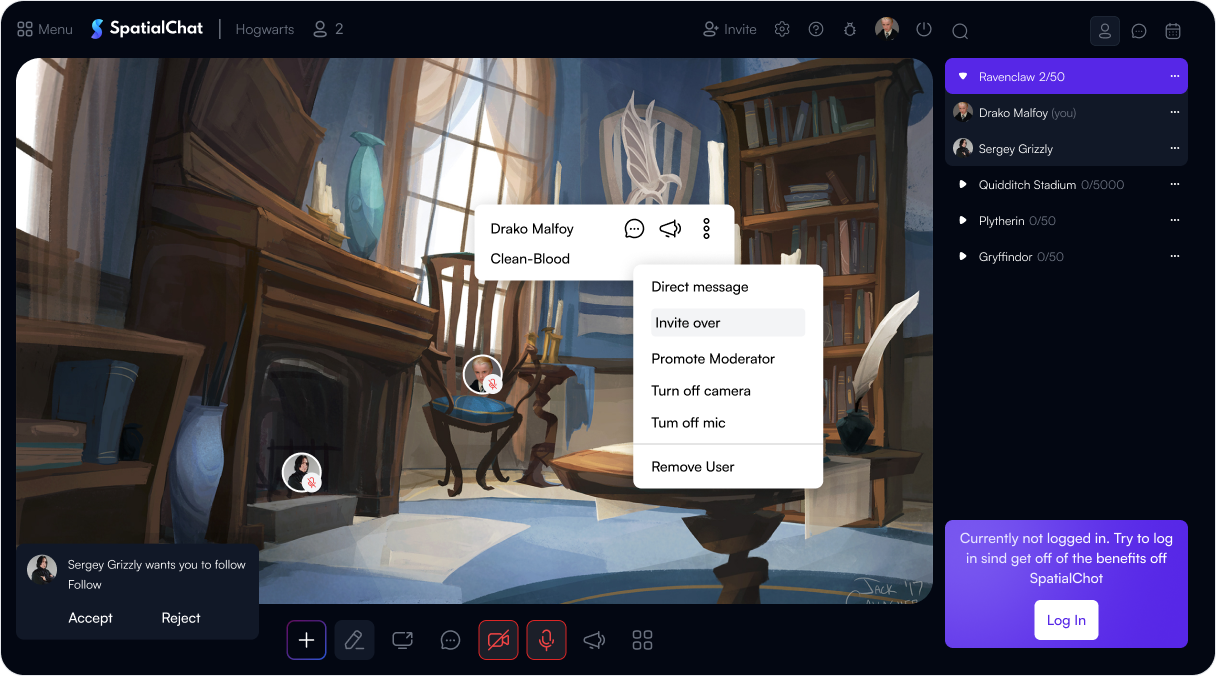
Task: Expand the Gryffindor room
Action: (963, 257)
